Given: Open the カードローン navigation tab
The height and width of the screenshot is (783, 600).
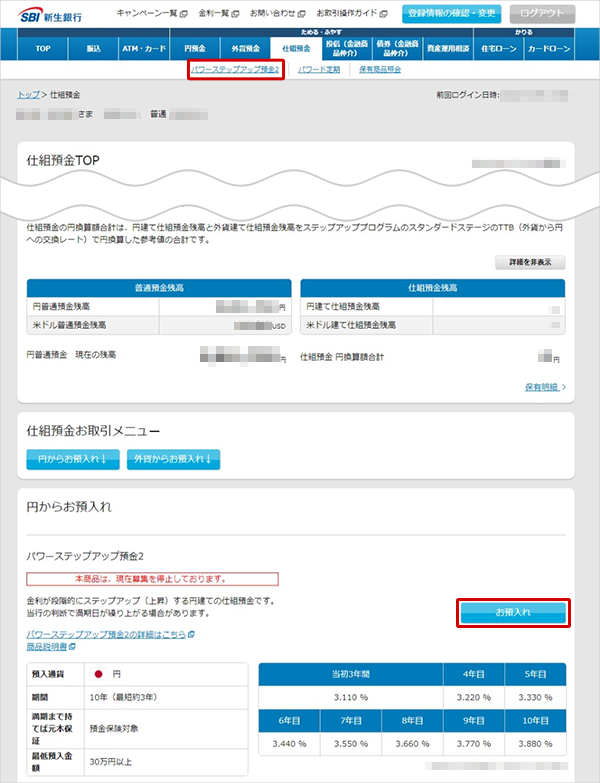Looking at the screenshot, I should pyautogui.click(x=549, y=48).
